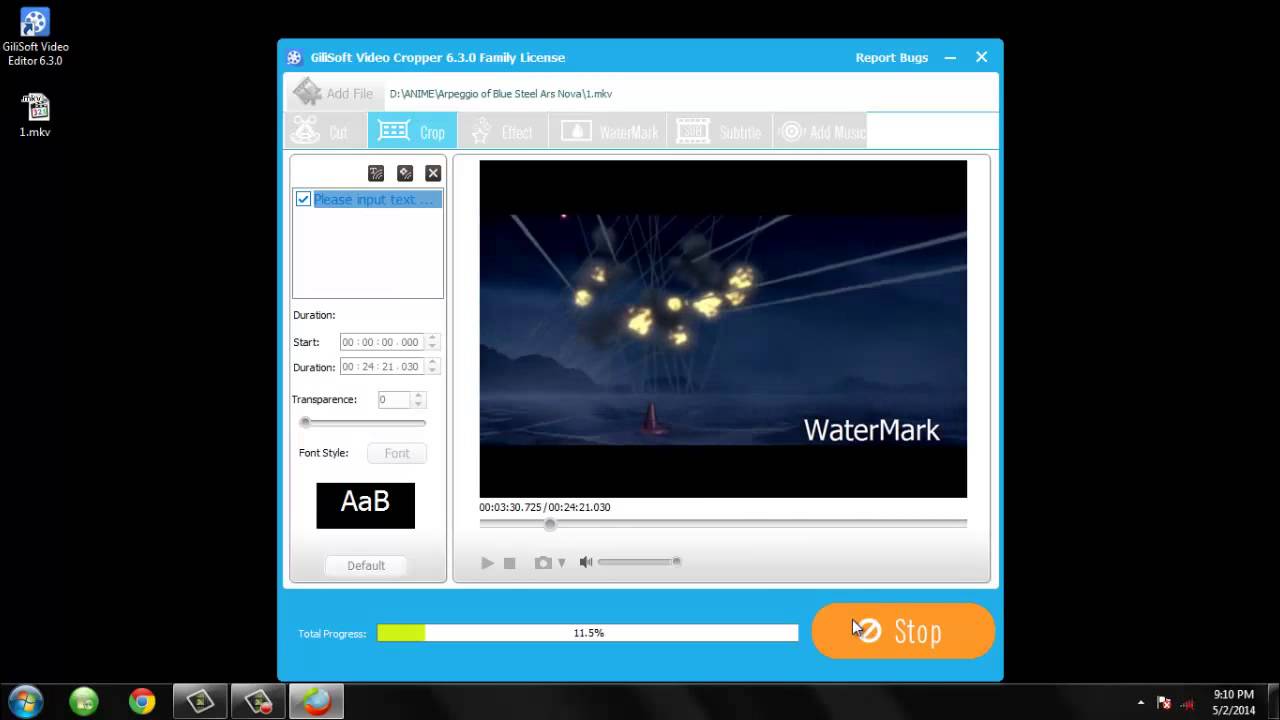Click the Font button
Image resolution: width=1280 pixels, height=720 pixels.
tap(397, 453)
